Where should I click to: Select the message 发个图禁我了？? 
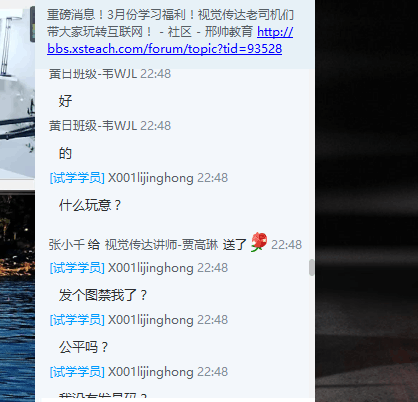[x=103, y=295]
